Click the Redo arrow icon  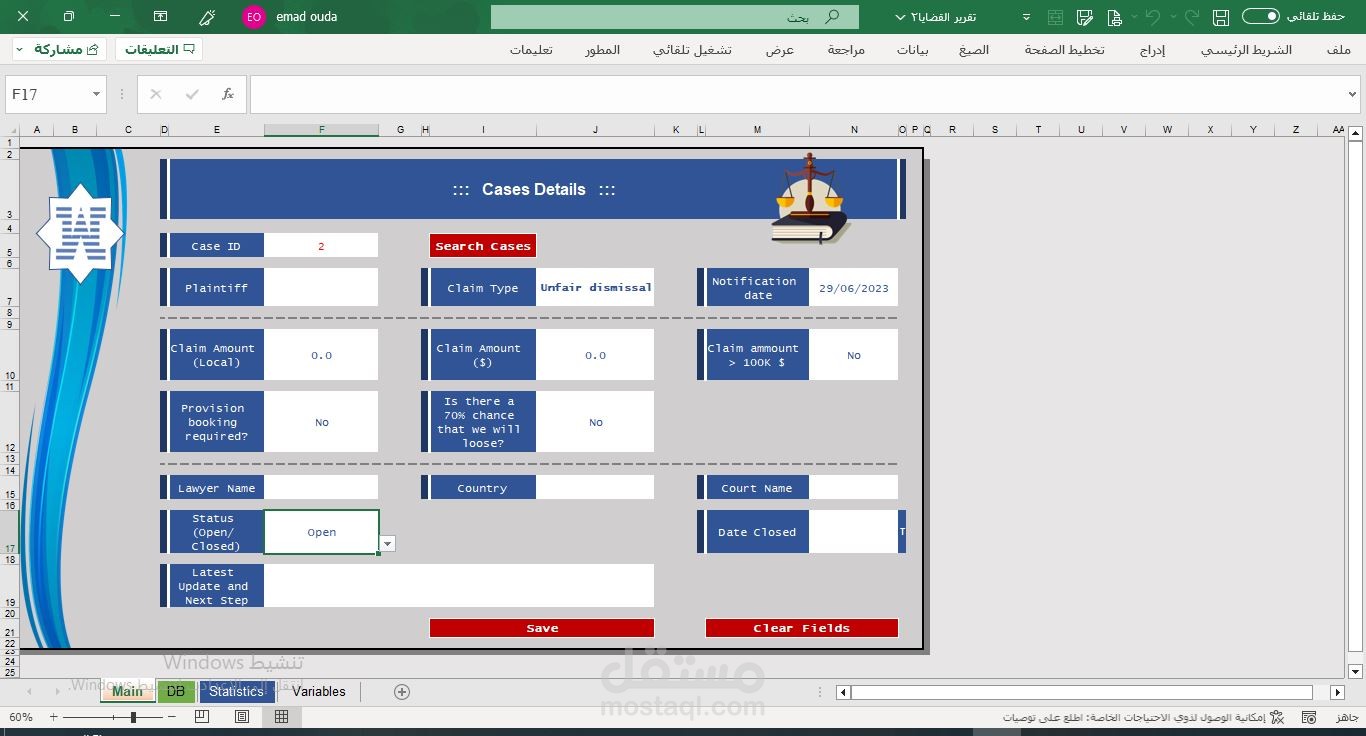(1191, 17)
